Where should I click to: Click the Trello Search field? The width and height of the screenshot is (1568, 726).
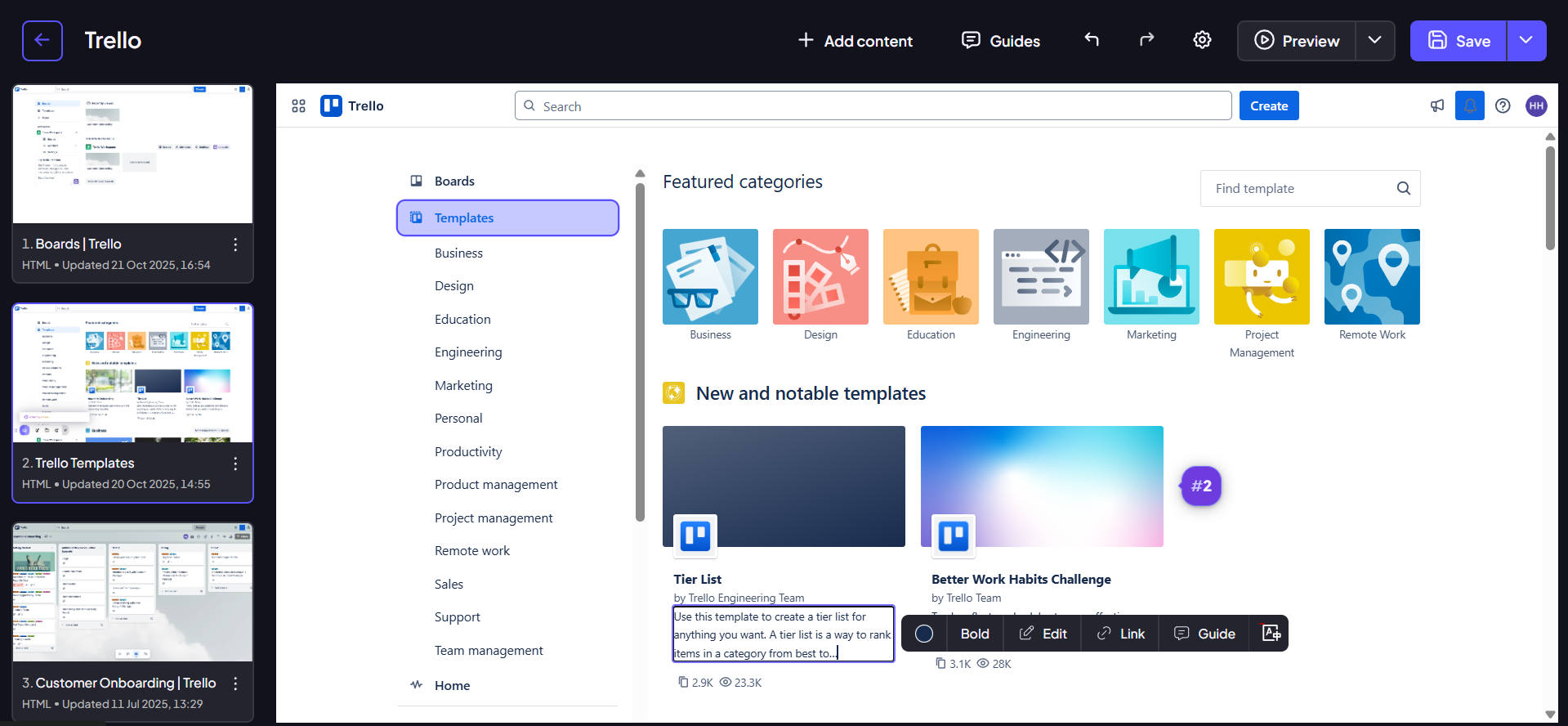click(873, 106)
